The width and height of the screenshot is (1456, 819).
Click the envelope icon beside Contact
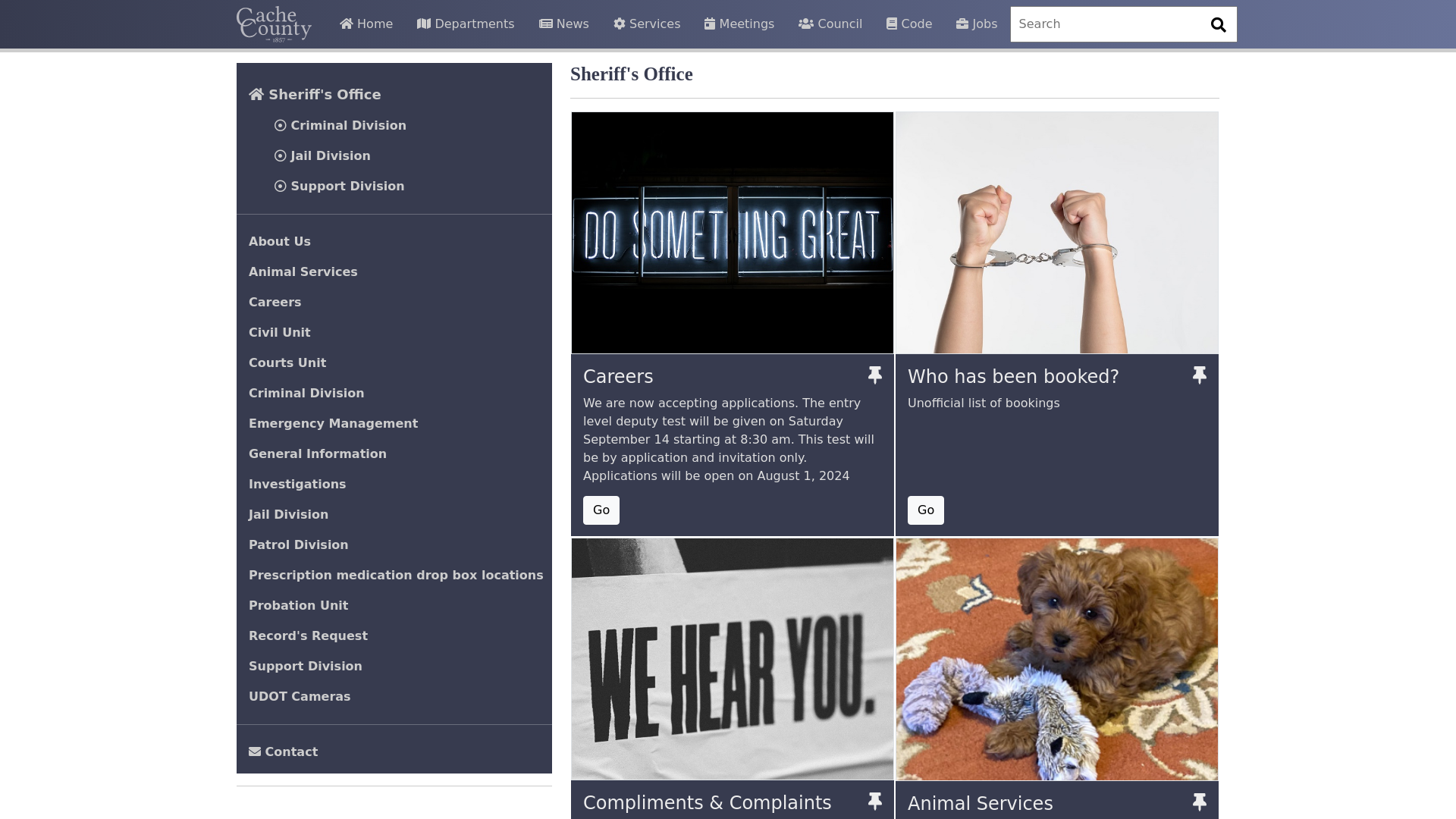[x=255, y=752]
